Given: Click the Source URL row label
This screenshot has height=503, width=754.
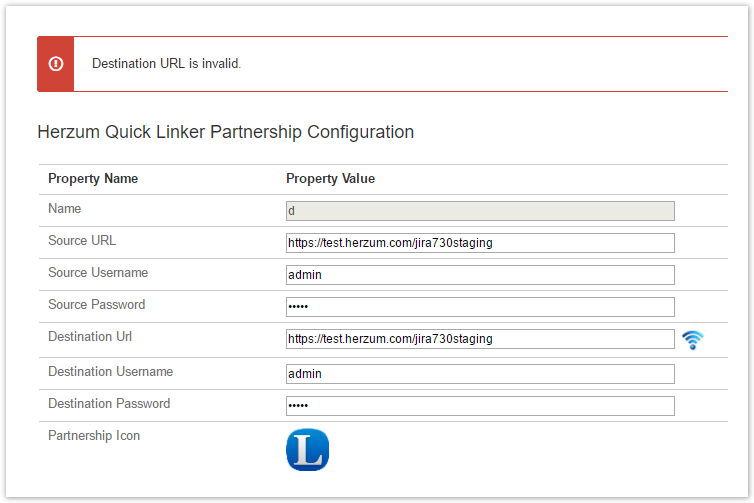Looking at the screenshot, I should 82,241.
